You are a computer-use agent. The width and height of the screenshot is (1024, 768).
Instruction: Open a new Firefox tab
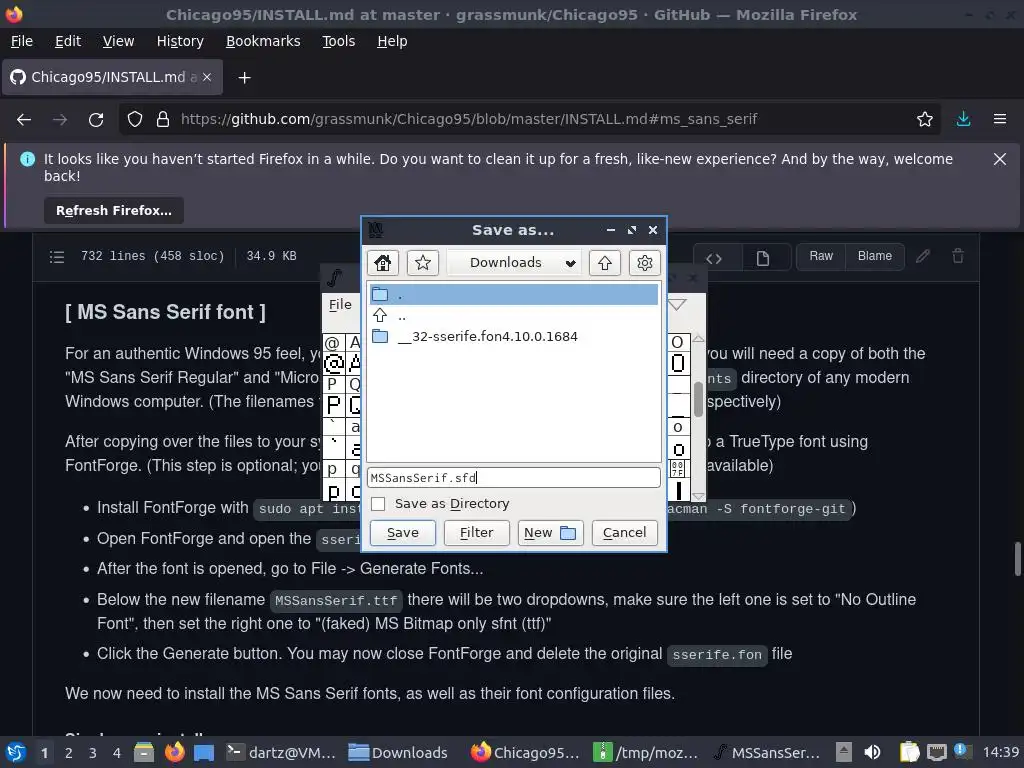(244, 78)
